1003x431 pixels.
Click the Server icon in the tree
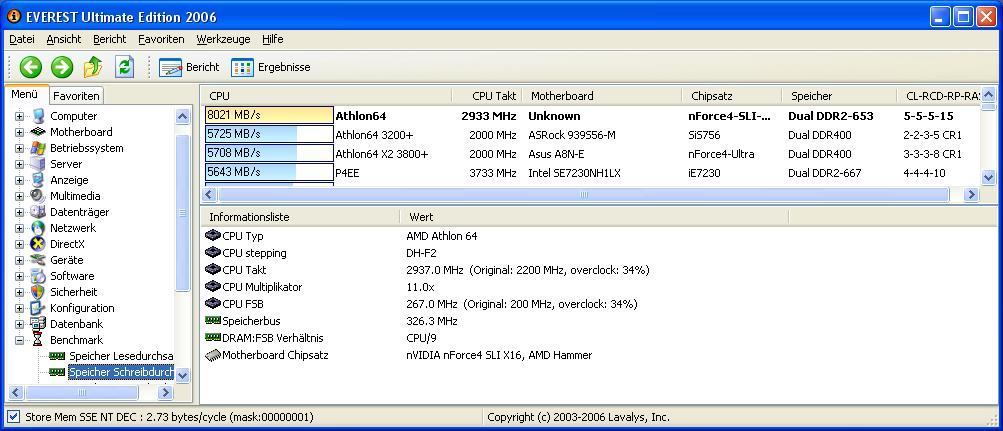click(x=38, y=164)
